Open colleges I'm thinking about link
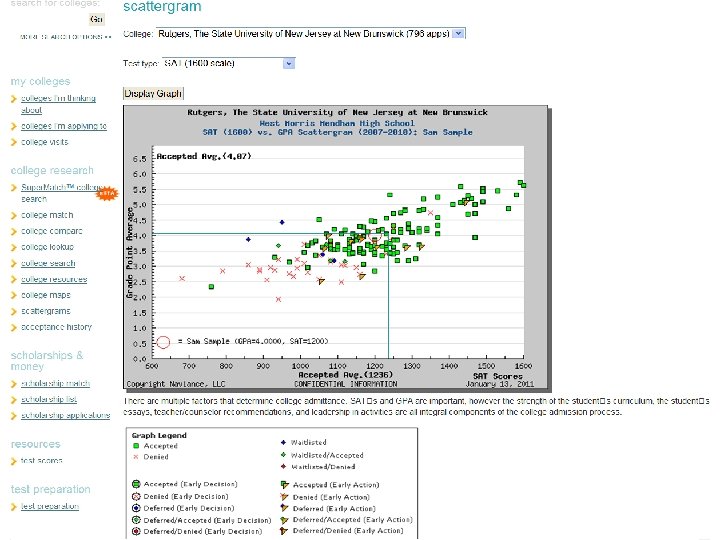The height and width of the screenshot is (540, 720). pos(58,104)
